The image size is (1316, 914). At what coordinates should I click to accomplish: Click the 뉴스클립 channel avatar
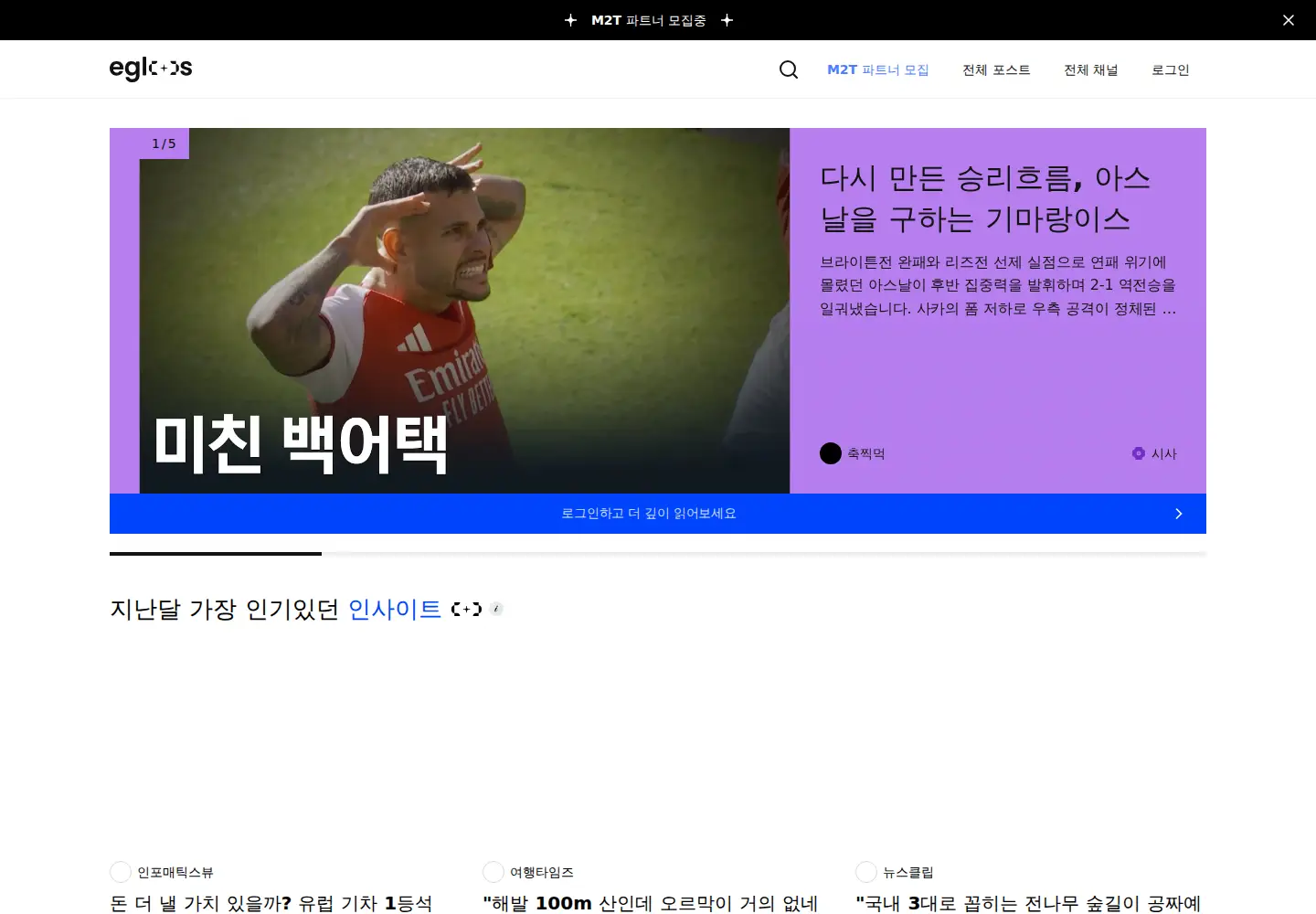[x=866, y=872]
